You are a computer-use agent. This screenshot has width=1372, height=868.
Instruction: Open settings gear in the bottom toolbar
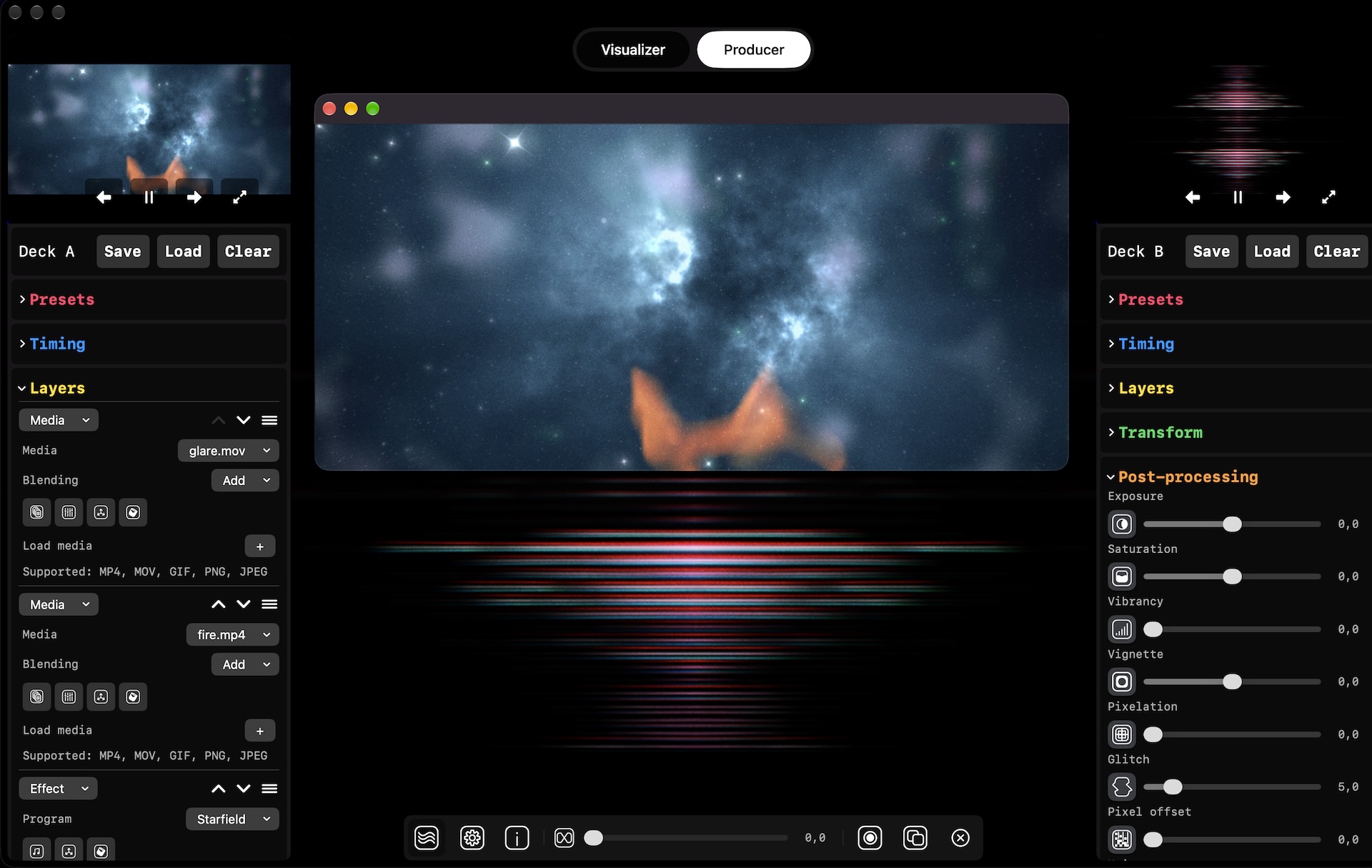click(x=472, y=837)
